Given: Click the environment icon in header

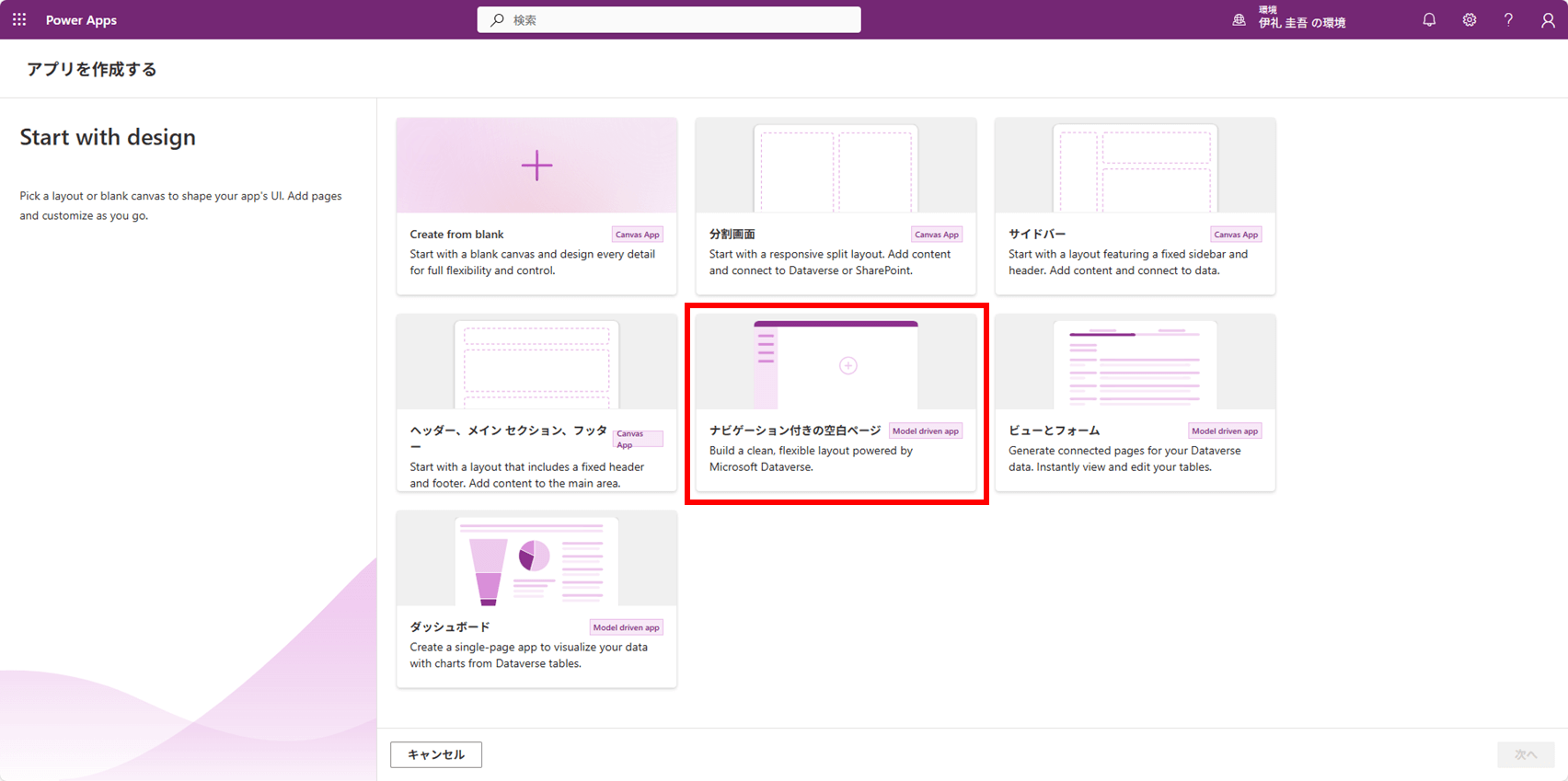Looking at the screenshot, I should [1239, 19].
